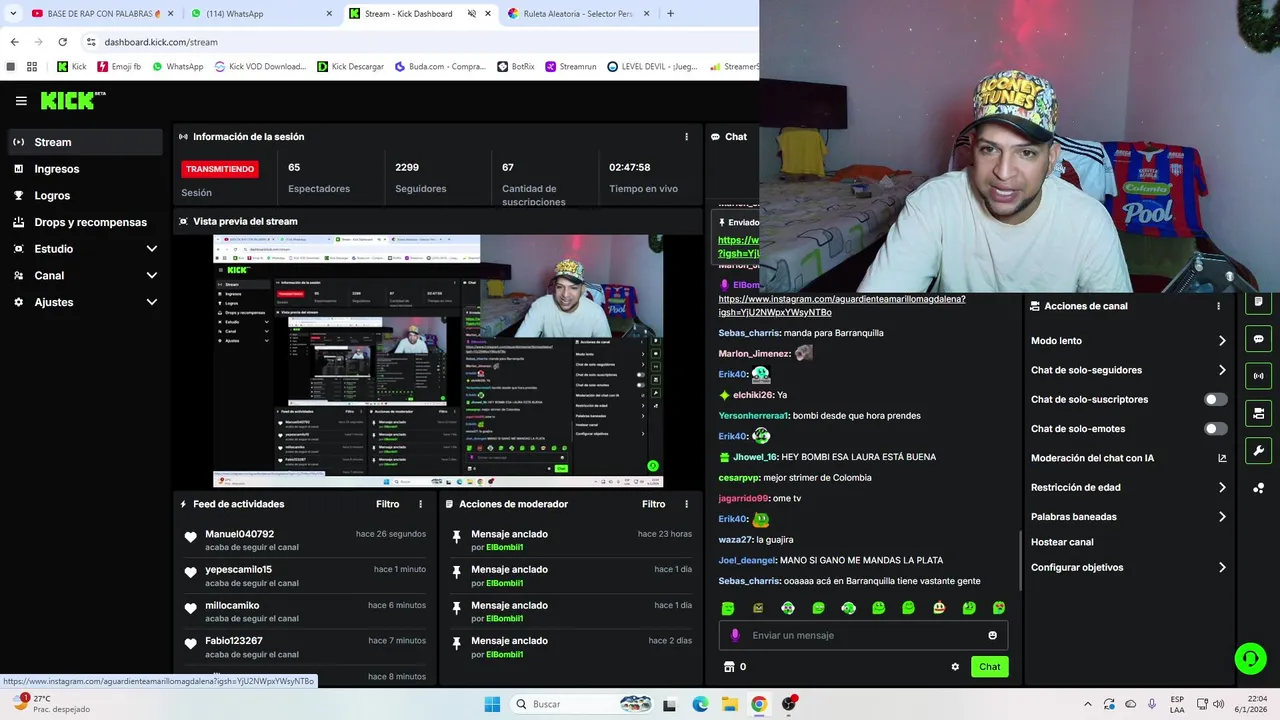The height and width of the screenshot is (720, 1280).
Task: Click the muted tab audio icon on Kick tab
Action: tap(472, 14)
